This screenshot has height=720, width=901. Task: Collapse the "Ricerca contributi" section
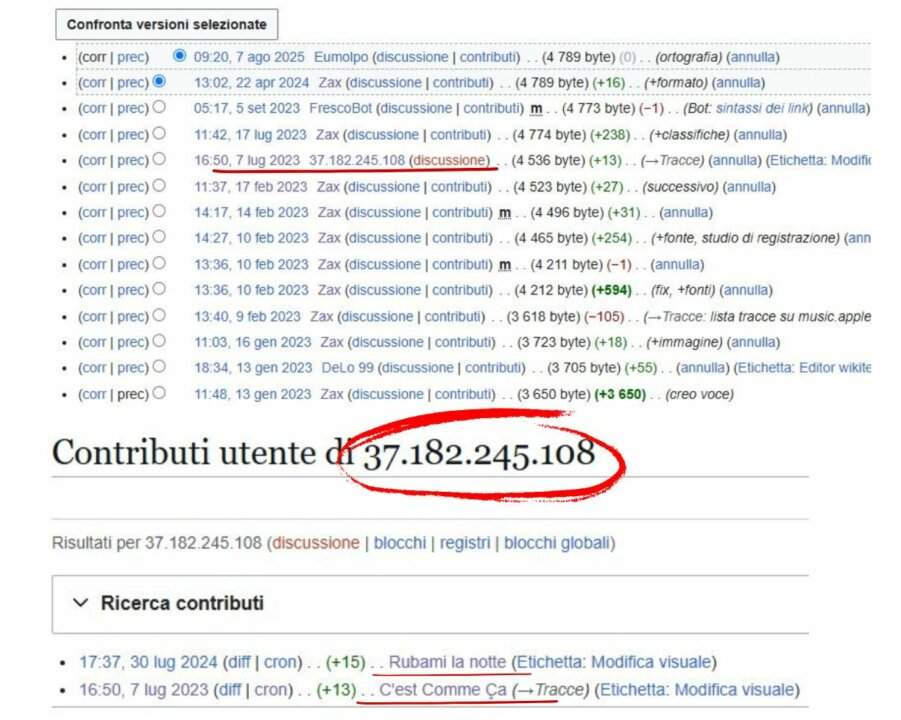pos(79,603)
